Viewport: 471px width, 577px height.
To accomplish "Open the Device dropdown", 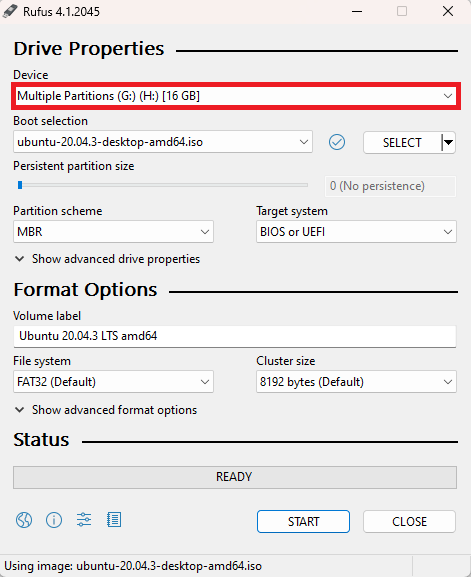I will click(236, 96).
